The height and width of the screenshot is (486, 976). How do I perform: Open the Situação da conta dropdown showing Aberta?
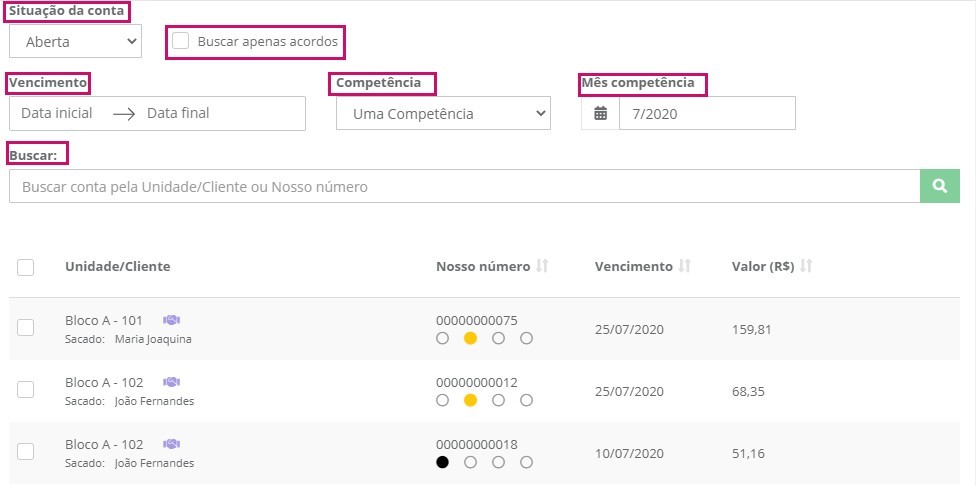point(75,42)
